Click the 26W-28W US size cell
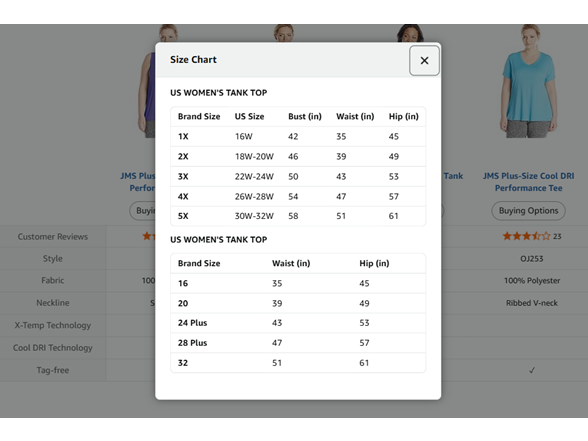 [254, 196]
